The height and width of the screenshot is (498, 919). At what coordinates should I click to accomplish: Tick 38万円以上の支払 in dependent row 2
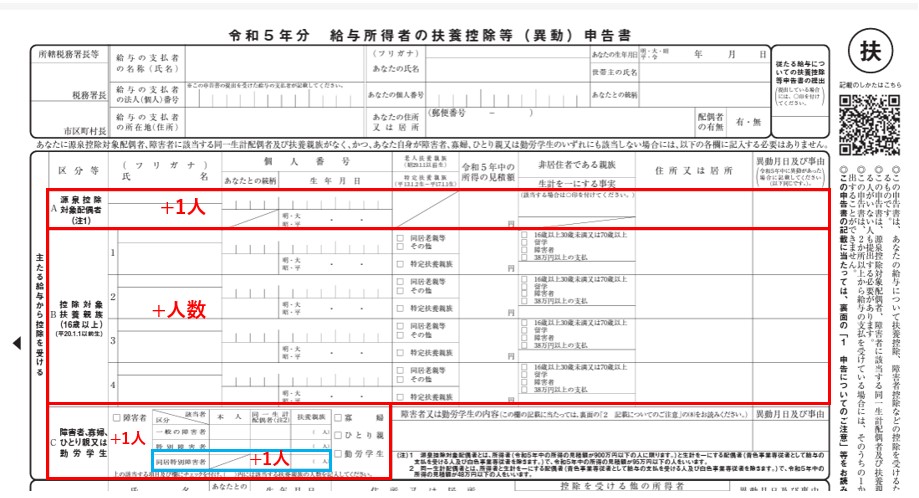(524, 301)
